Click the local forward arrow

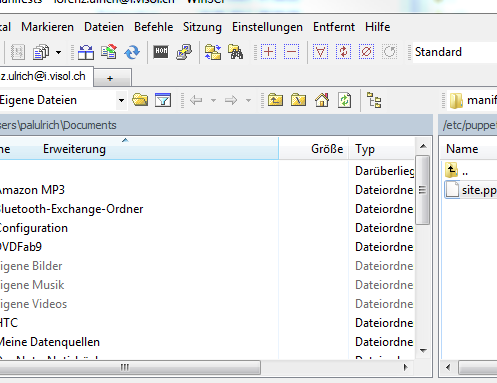tap(231, 100)
